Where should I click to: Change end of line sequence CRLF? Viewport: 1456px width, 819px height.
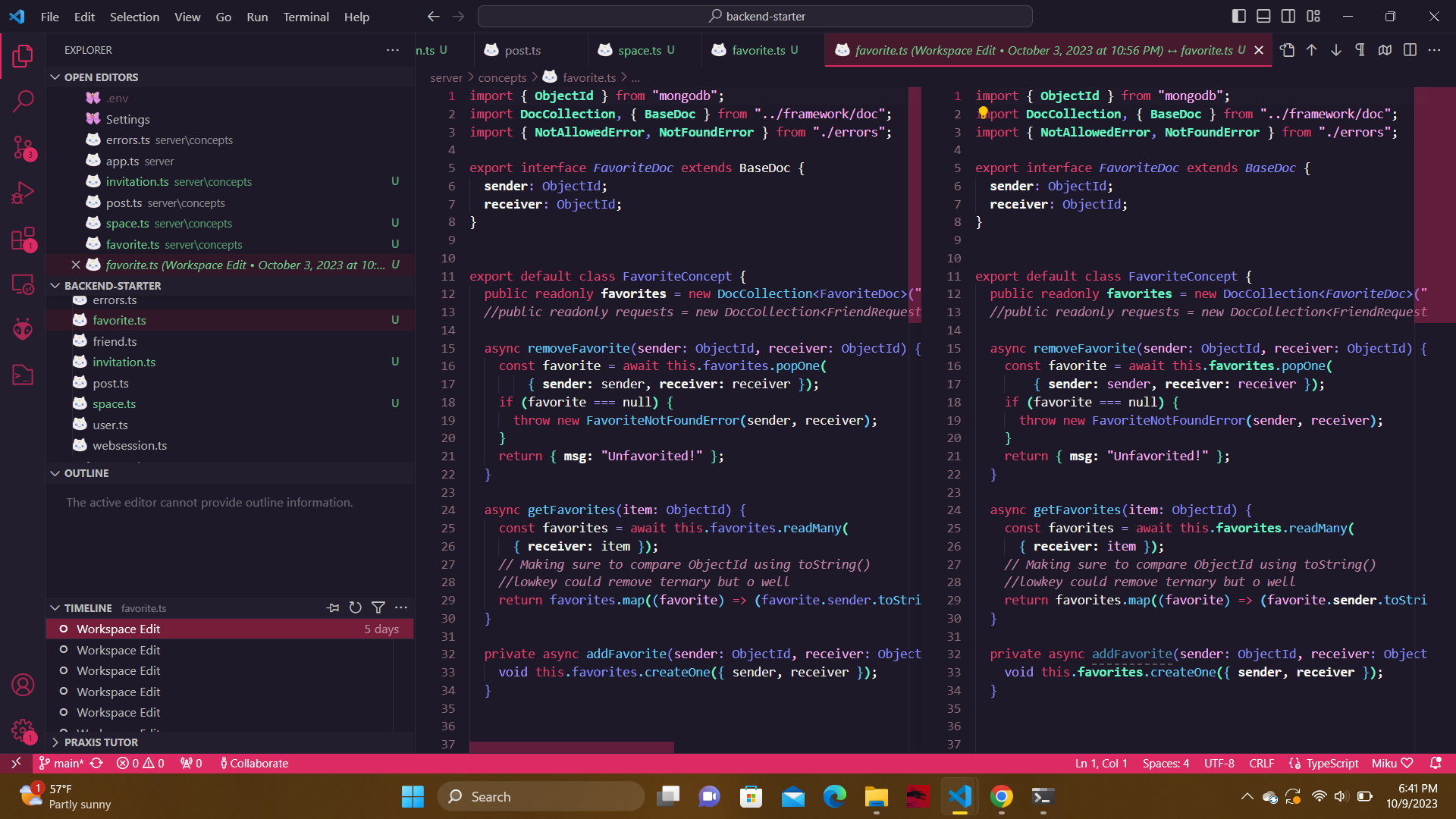point(1262,764)
